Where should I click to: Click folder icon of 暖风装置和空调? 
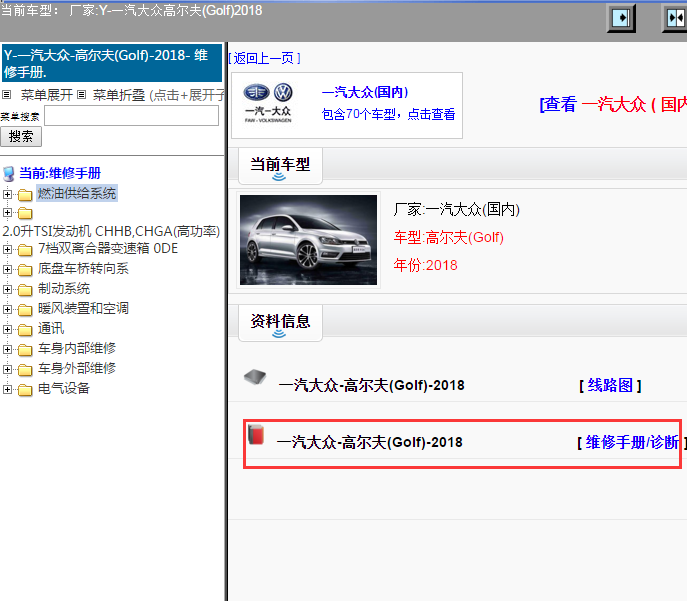[25, 310]
